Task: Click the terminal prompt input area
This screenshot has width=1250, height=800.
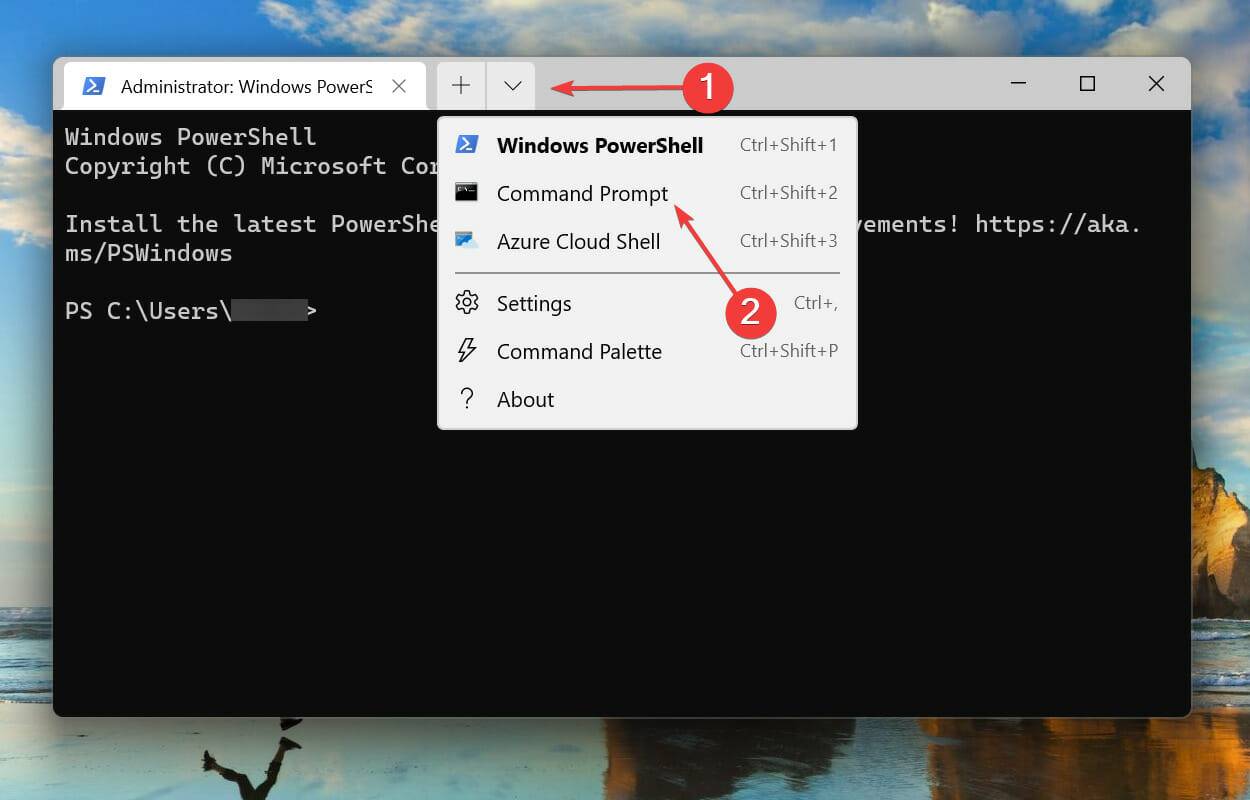Action: [x=330, y=310]
